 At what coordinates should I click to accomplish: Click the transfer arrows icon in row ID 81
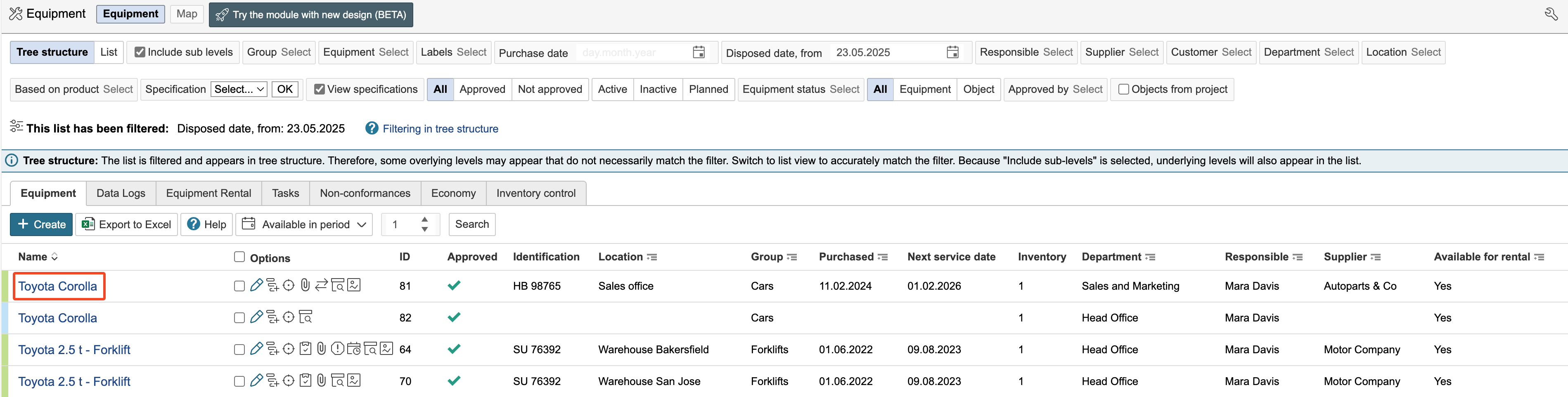[321, 285]
